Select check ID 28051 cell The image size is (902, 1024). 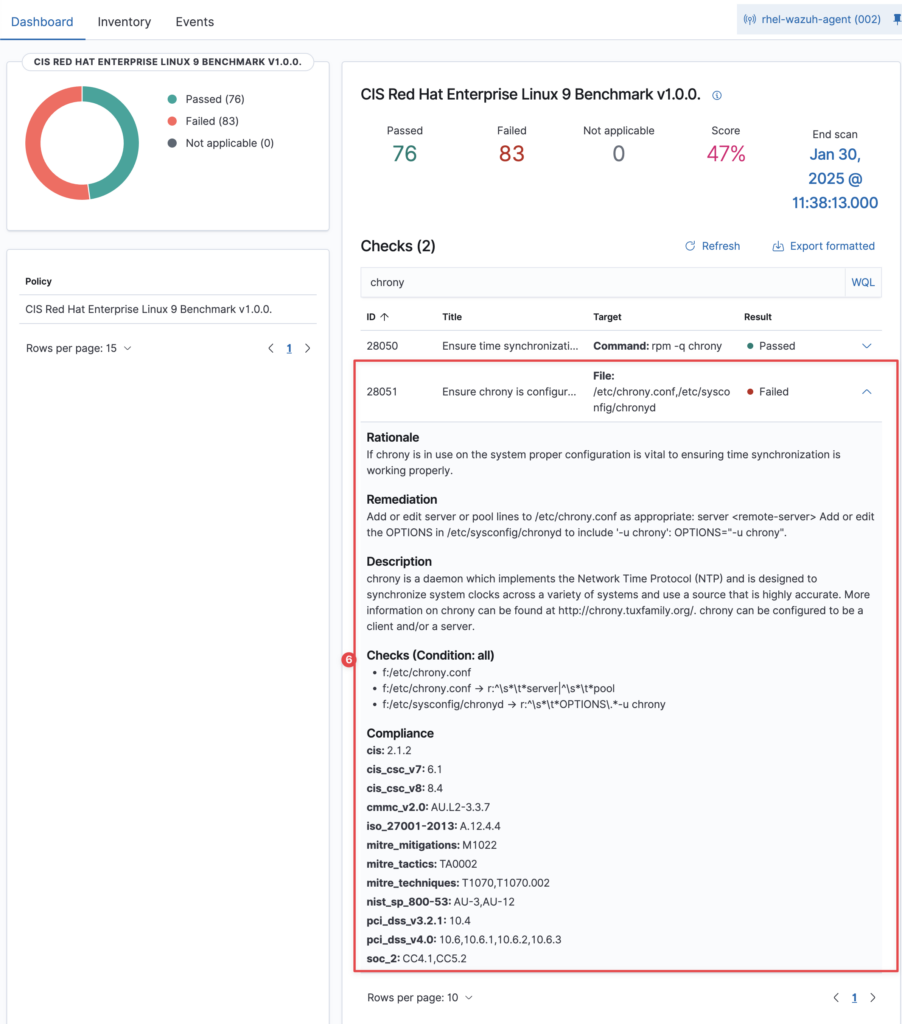[382, 392]
